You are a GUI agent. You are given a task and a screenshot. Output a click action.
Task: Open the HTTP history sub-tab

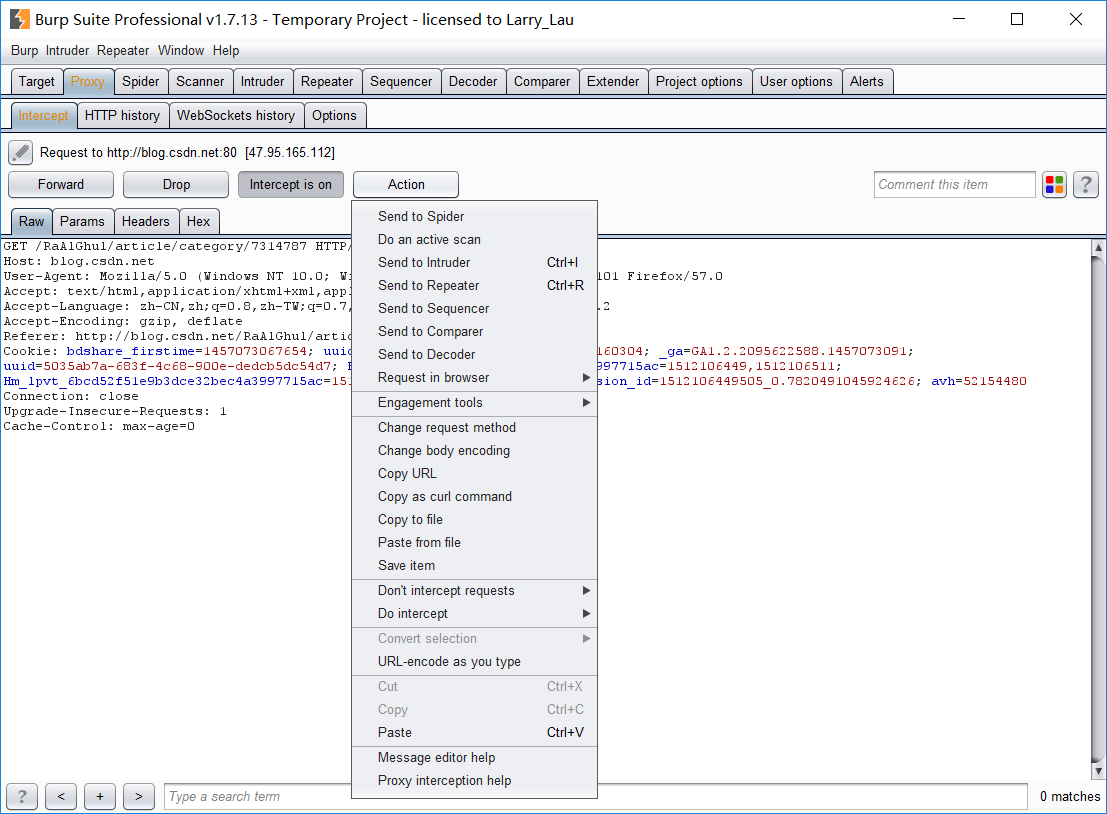(122, 116)
